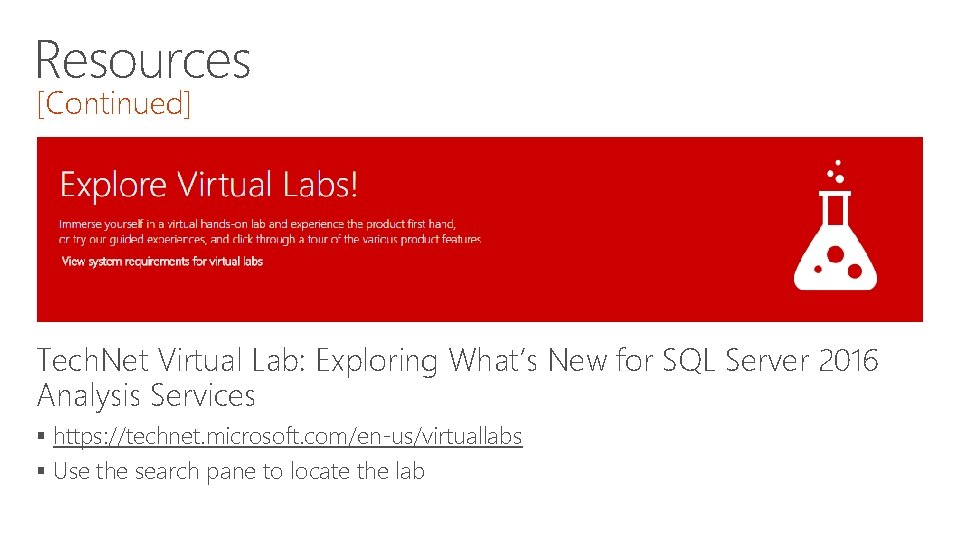Click the 'try our guided experiences' line
Screen dimensions: 979x551
click(x=270, y=240)
